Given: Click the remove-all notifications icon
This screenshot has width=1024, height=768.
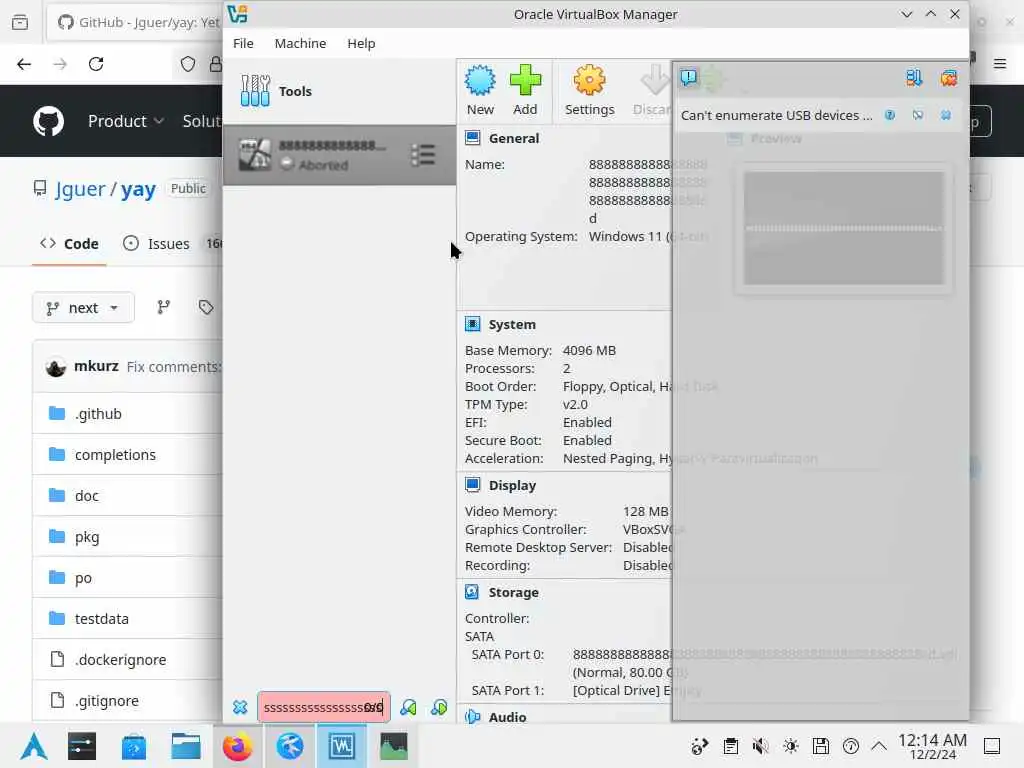Looking at the screenshot, I should pyautogui.click(x=948, y=78).
